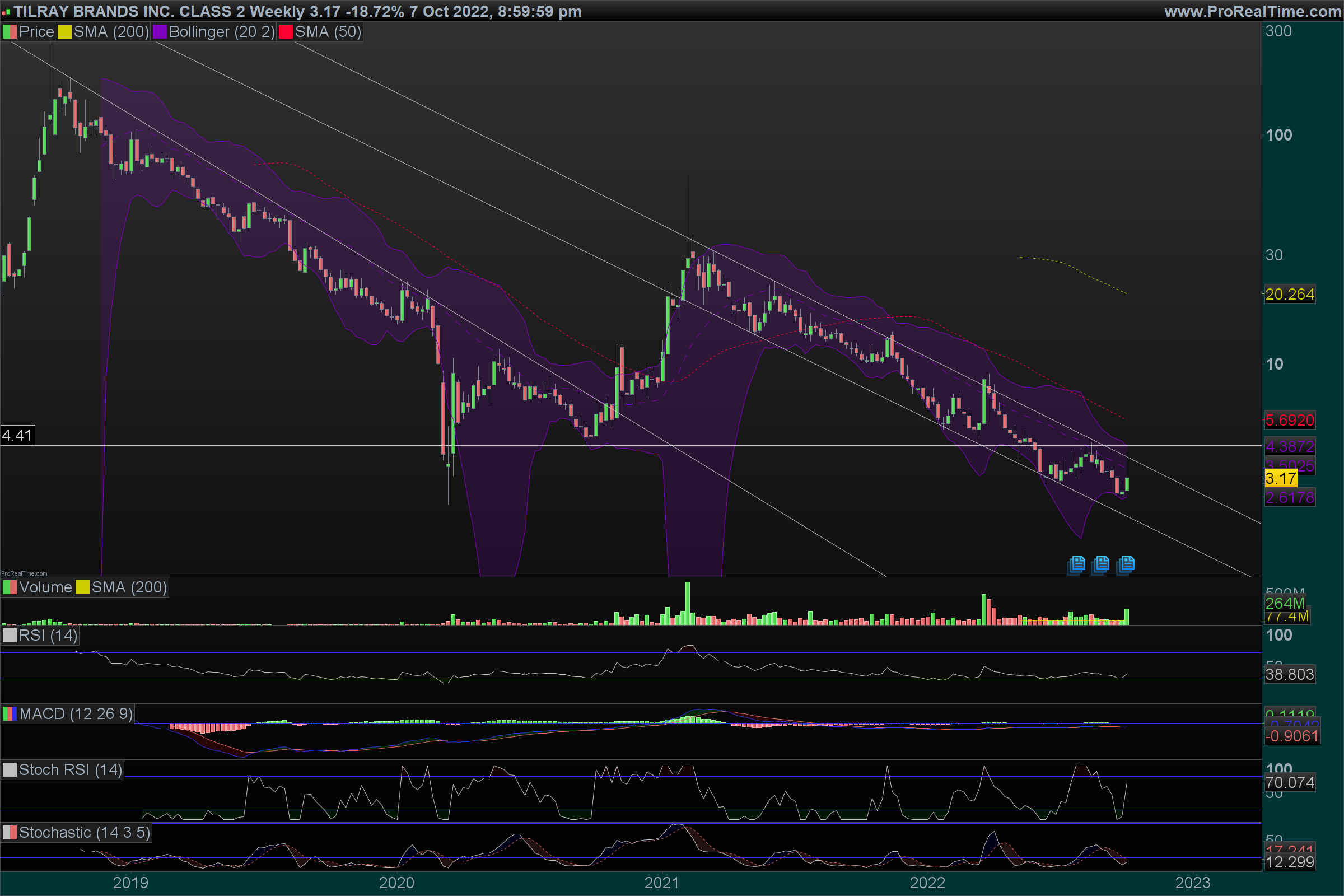The image size is (1344, 896).
Task: Click the Stoch RSI (14) gray icon
Action: 10,769
